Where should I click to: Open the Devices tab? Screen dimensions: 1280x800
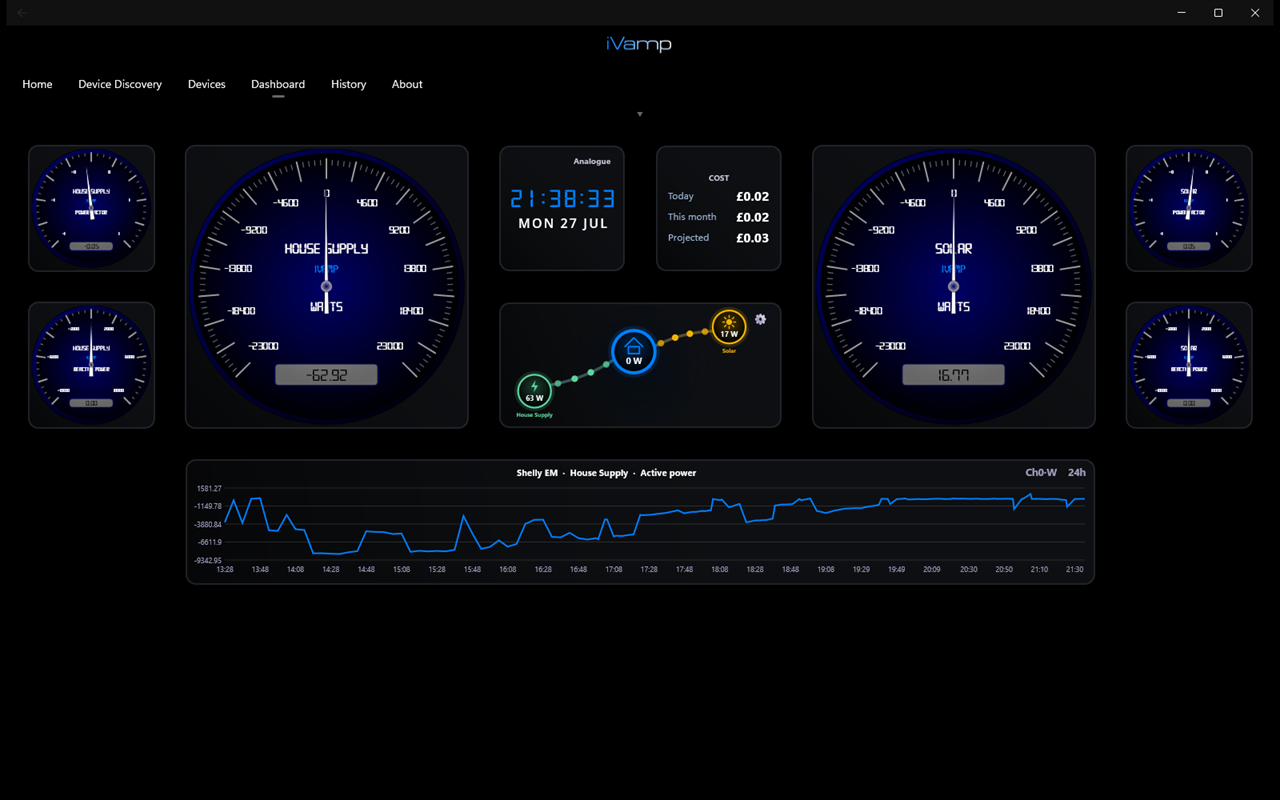coord(207,84)
